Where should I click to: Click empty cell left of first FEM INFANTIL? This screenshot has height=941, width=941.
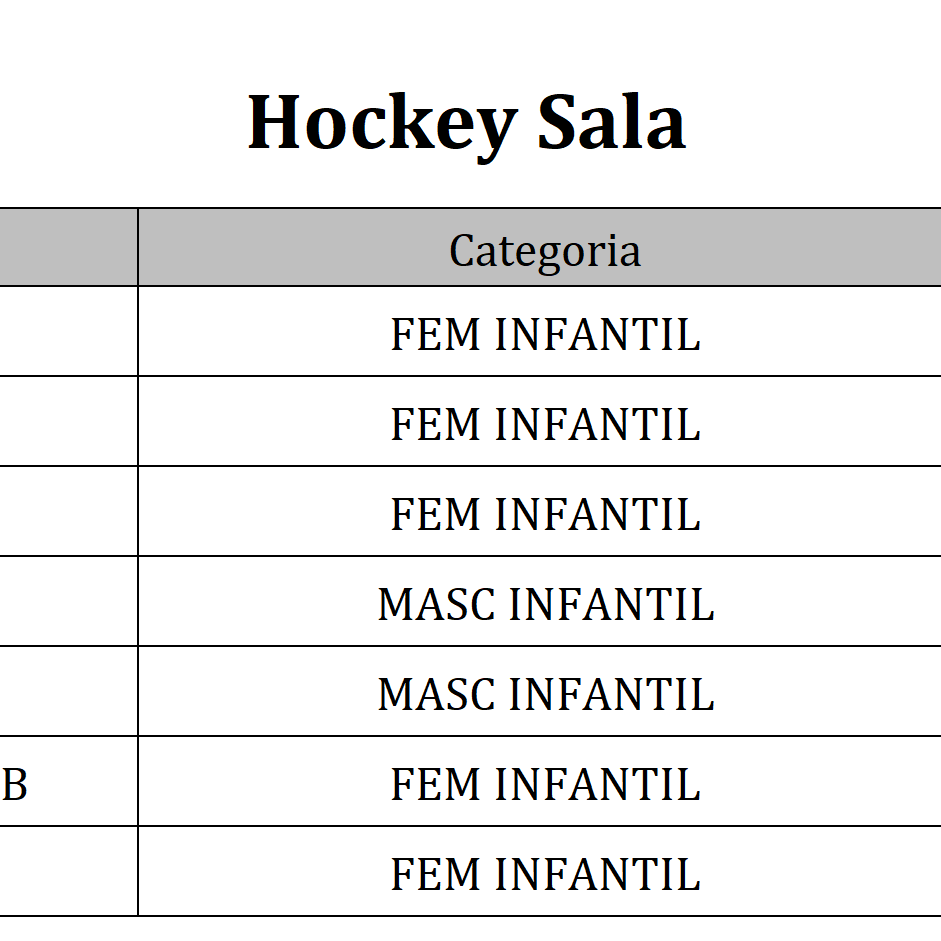(68, 332)
